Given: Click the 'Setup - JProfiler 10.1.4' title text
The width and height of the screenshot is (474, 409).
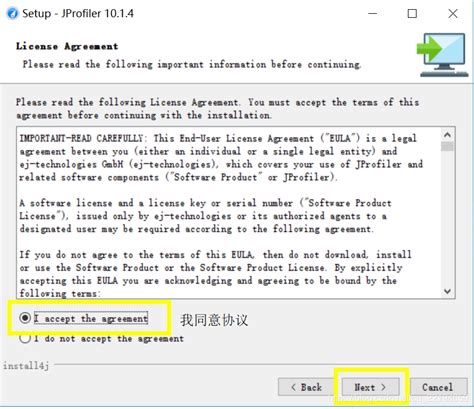Looking at the screenshot, I should point(78,14).
